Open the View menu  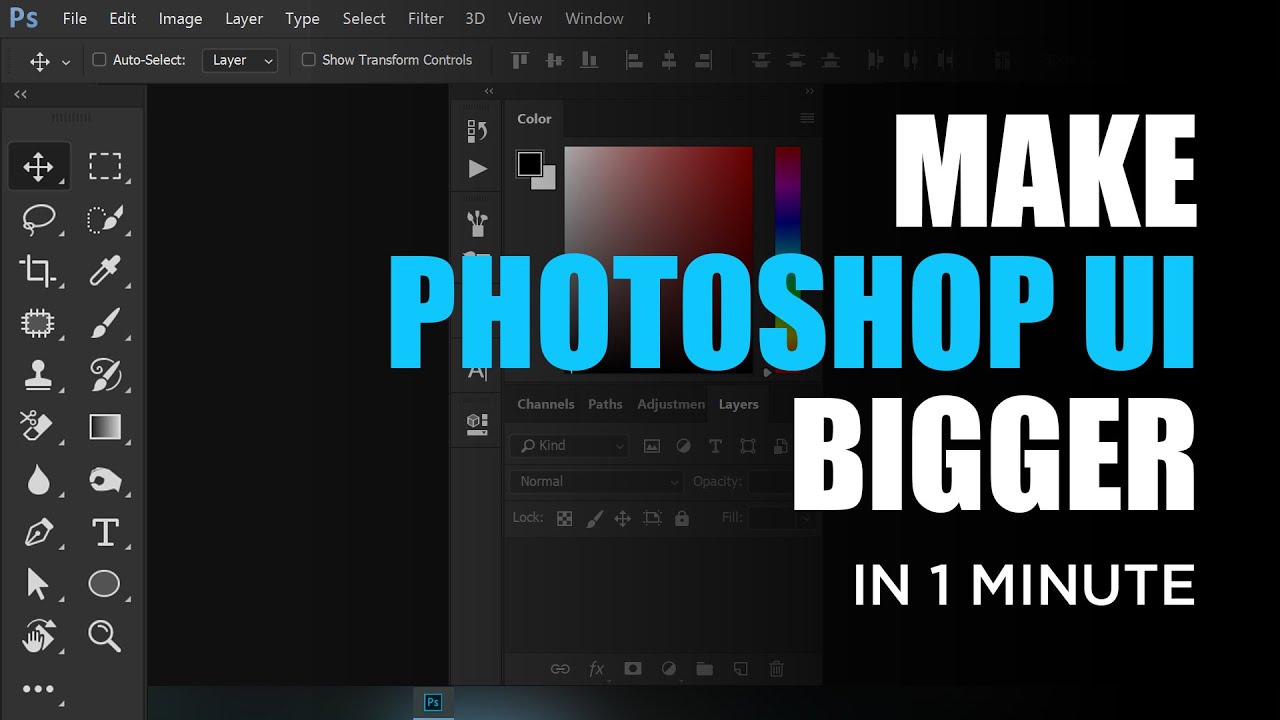pos(525,19)
